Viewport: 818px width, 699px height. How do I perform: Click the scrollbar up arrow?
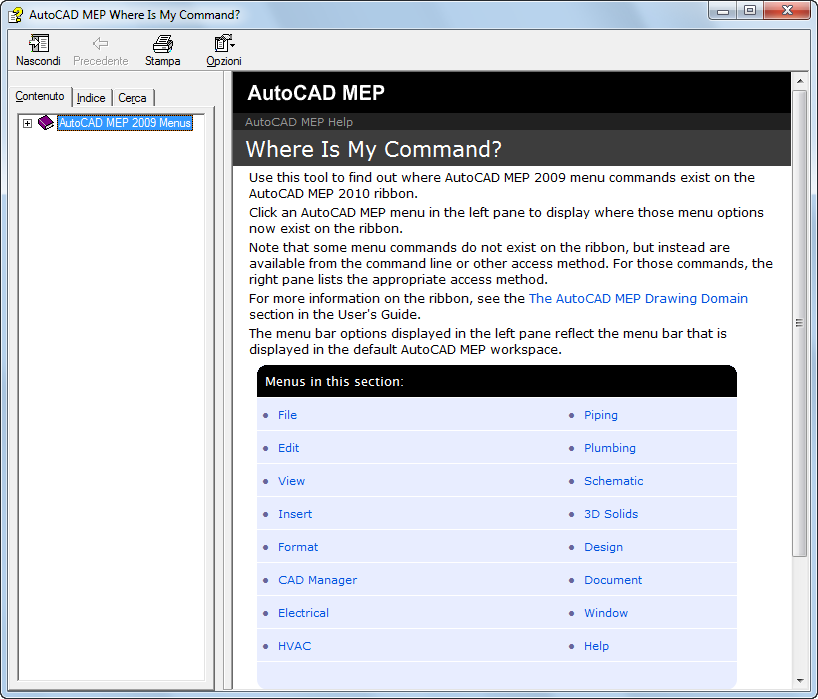click(x=800, y=81)
